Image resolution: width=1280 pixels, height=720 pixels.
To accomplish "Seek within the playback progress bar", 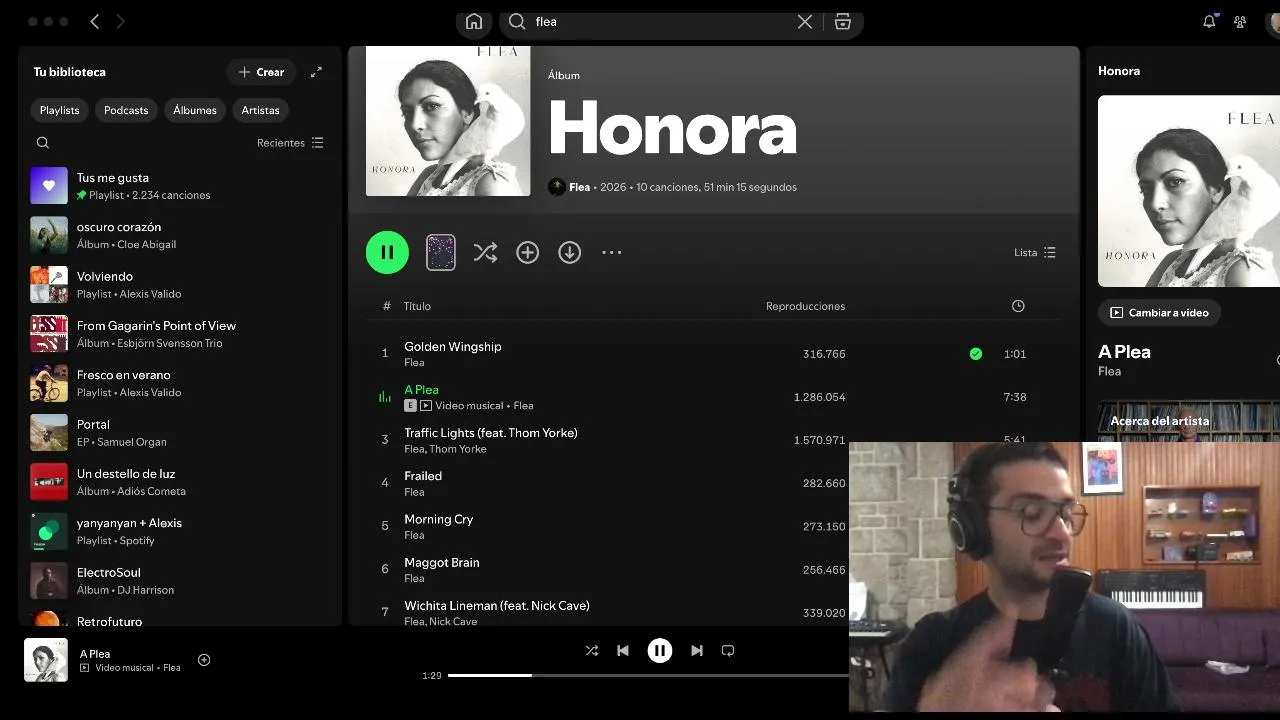I will point(648,675).
